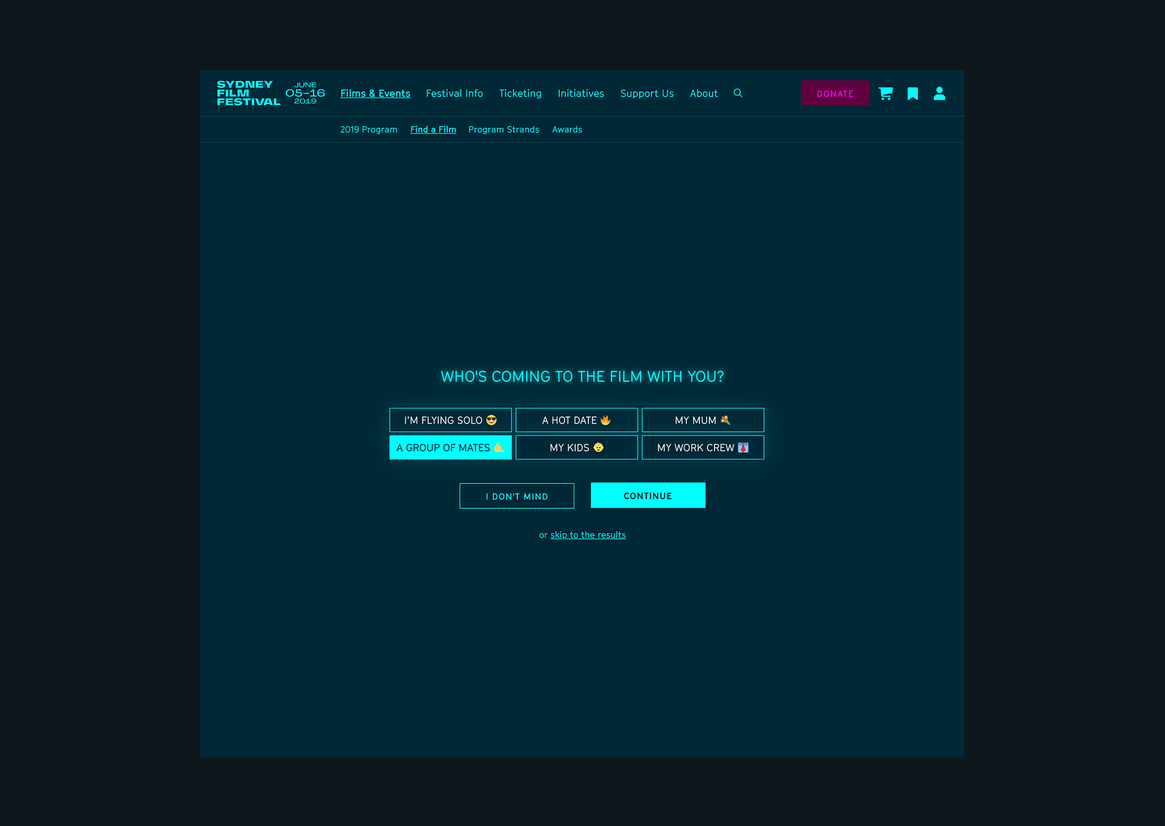The width and height of the screenshot is (1165, 826).
Task: Click the search magnifier icon
Action: [x=738, y=93]
